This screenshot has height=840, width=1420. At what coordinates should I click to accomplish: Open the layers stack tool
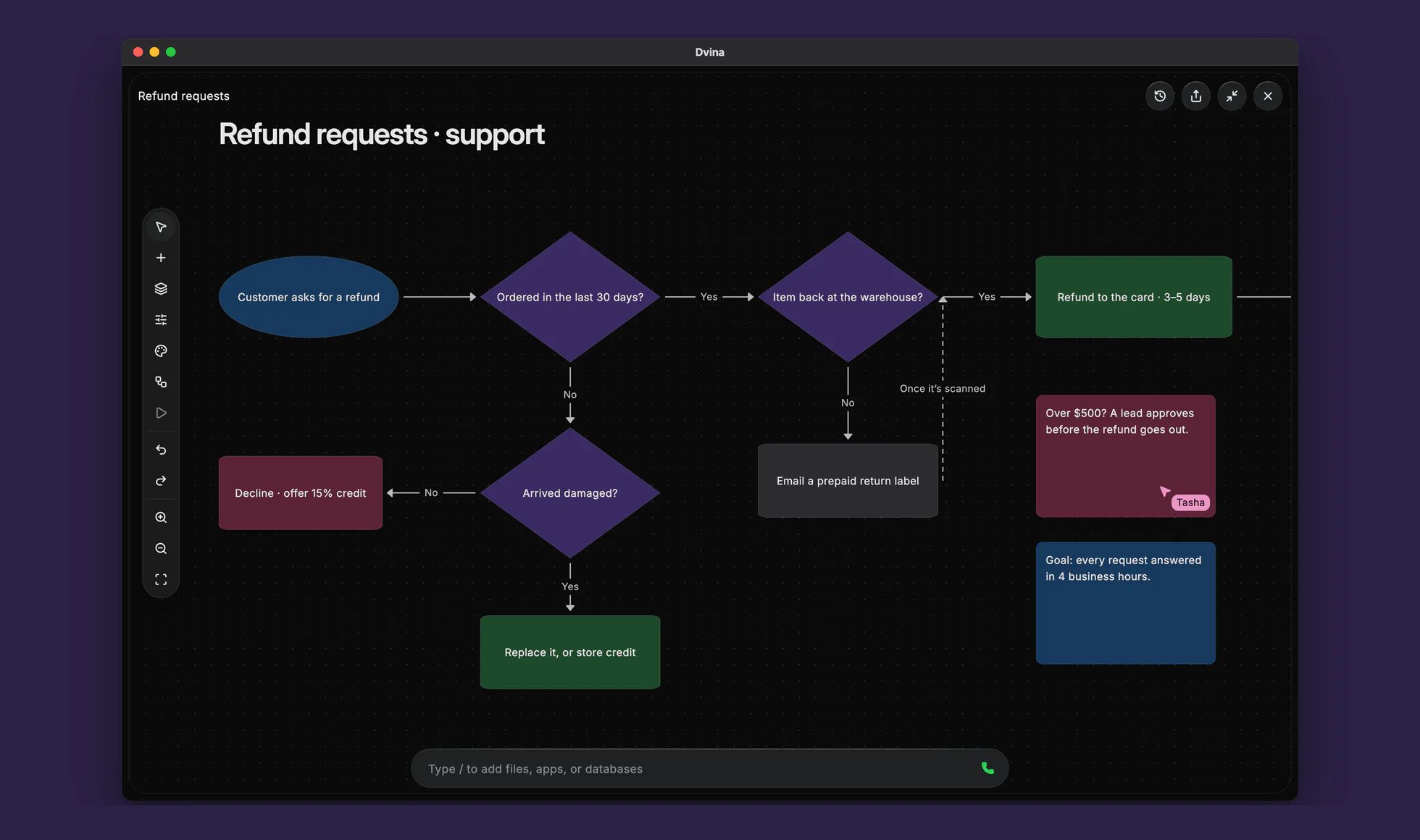pyautogui.click(x=161, y=289)
